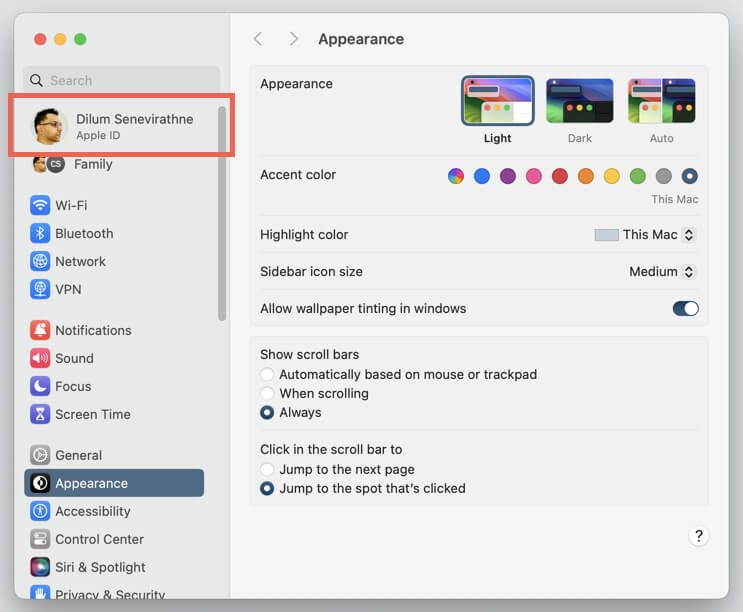Viewport: 743px width, 612px height.
Task: Select Jump to the next page
Action: point(267,469)
